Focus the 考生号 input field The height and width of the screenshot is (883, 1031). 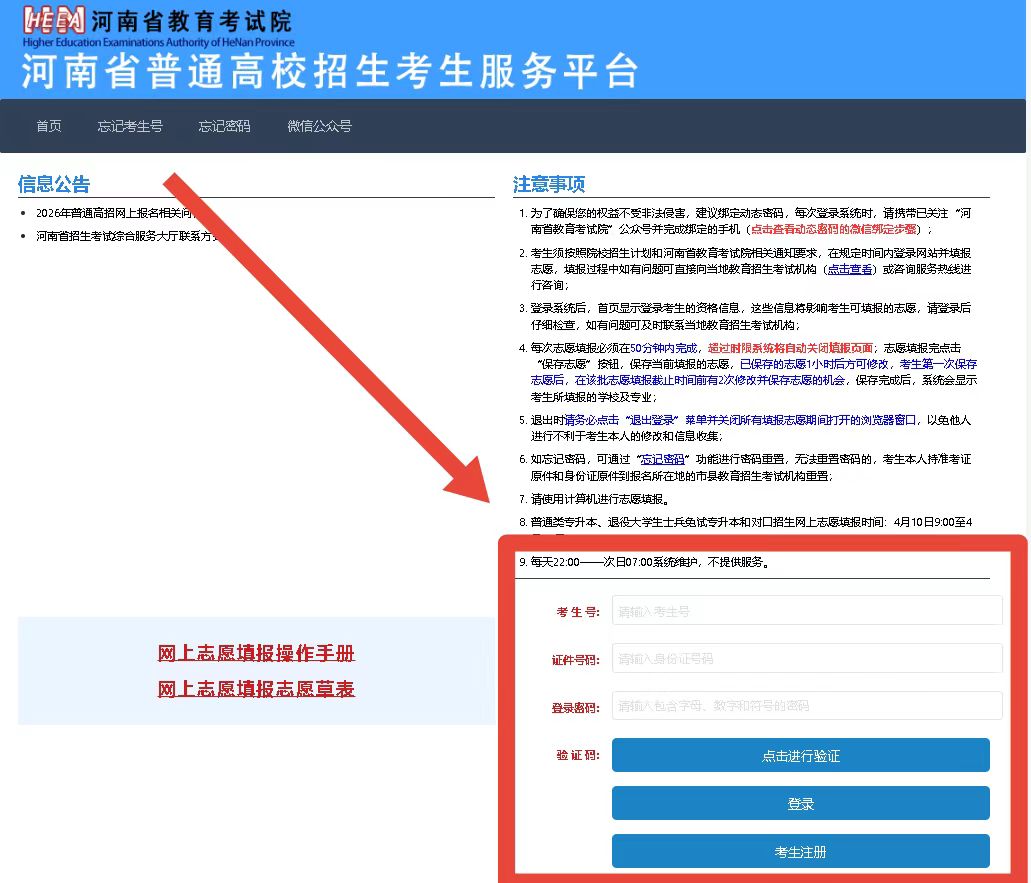[x=806, y=611]
